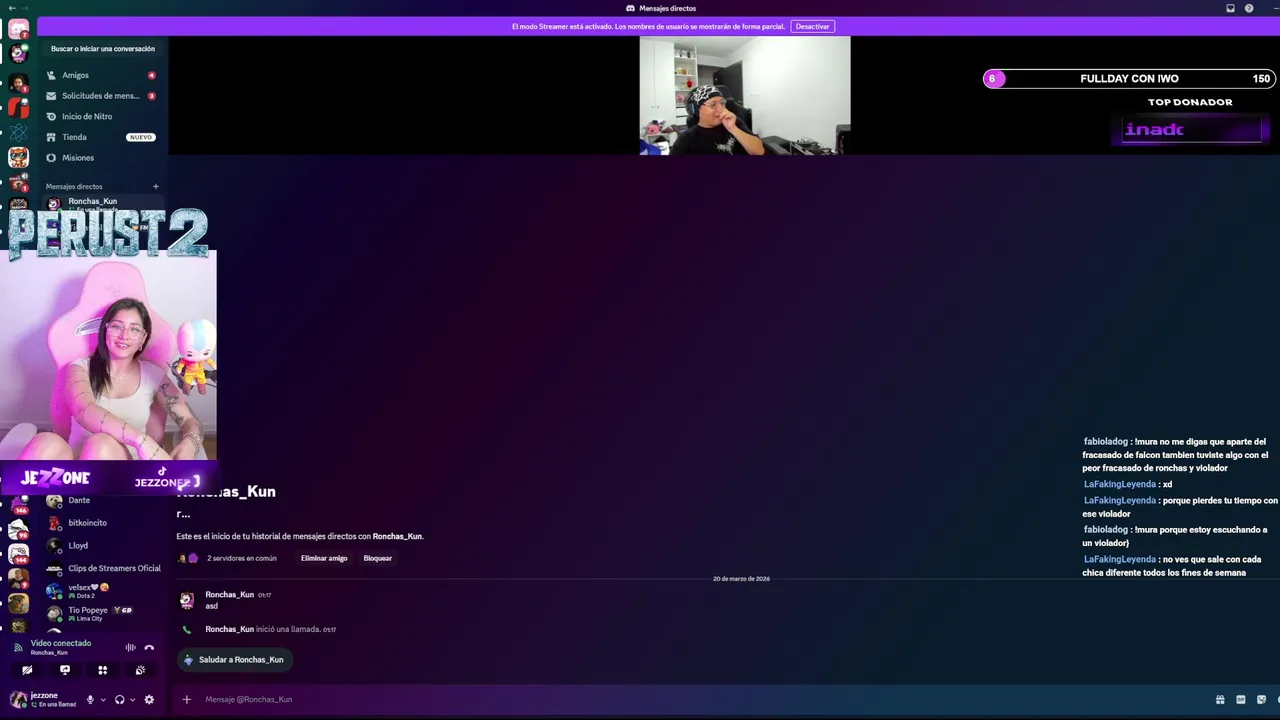
Task: Open Ronchas_Kun direct message in list
Action: (x=101, y=203)
